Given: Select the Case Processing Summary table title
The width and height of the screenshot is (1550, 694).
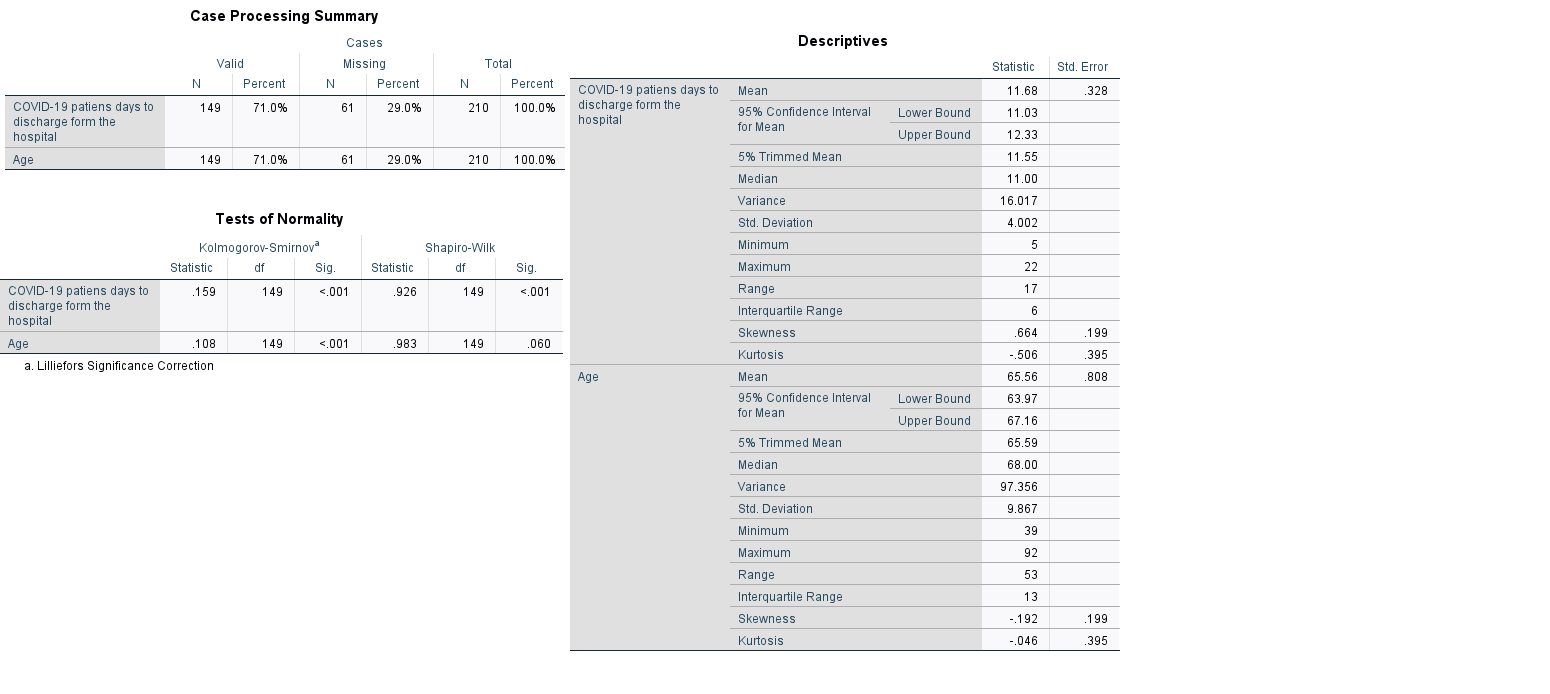Looking at the screenshot, I should (284, 16).
